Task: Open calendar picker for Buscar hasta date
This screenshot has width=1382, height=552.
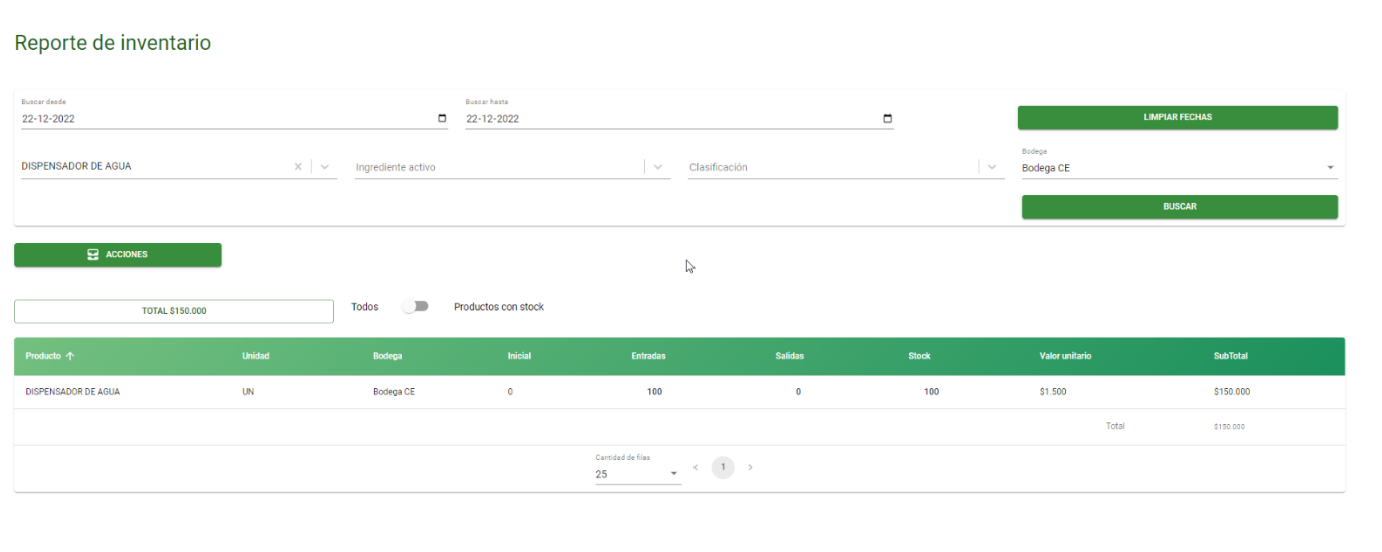Action: point(887,119)
